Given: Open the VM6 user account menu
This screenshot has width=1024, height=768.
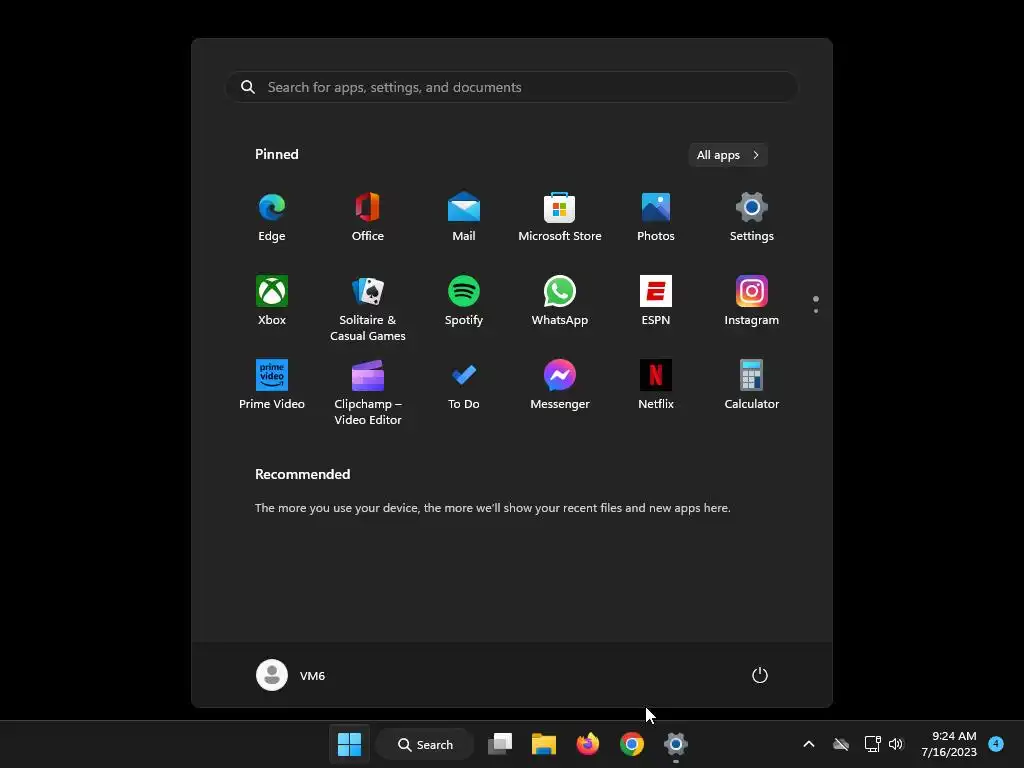Looking at the screenshot, I should (291, 675).
